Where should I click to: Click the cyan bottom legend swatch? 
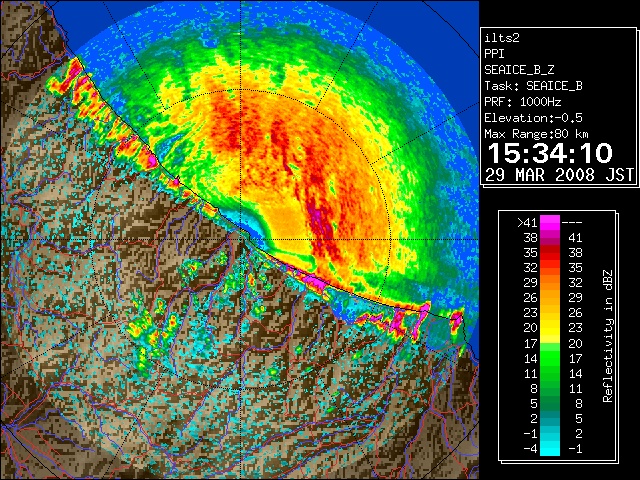(550, 448)
